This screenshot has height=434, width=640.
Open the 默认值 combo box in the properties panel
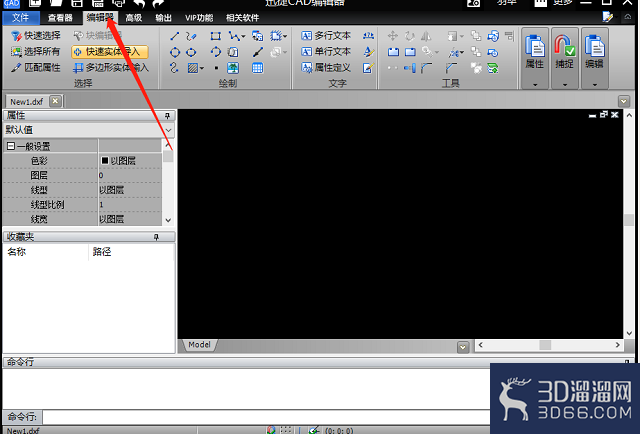tap(89, 130)
